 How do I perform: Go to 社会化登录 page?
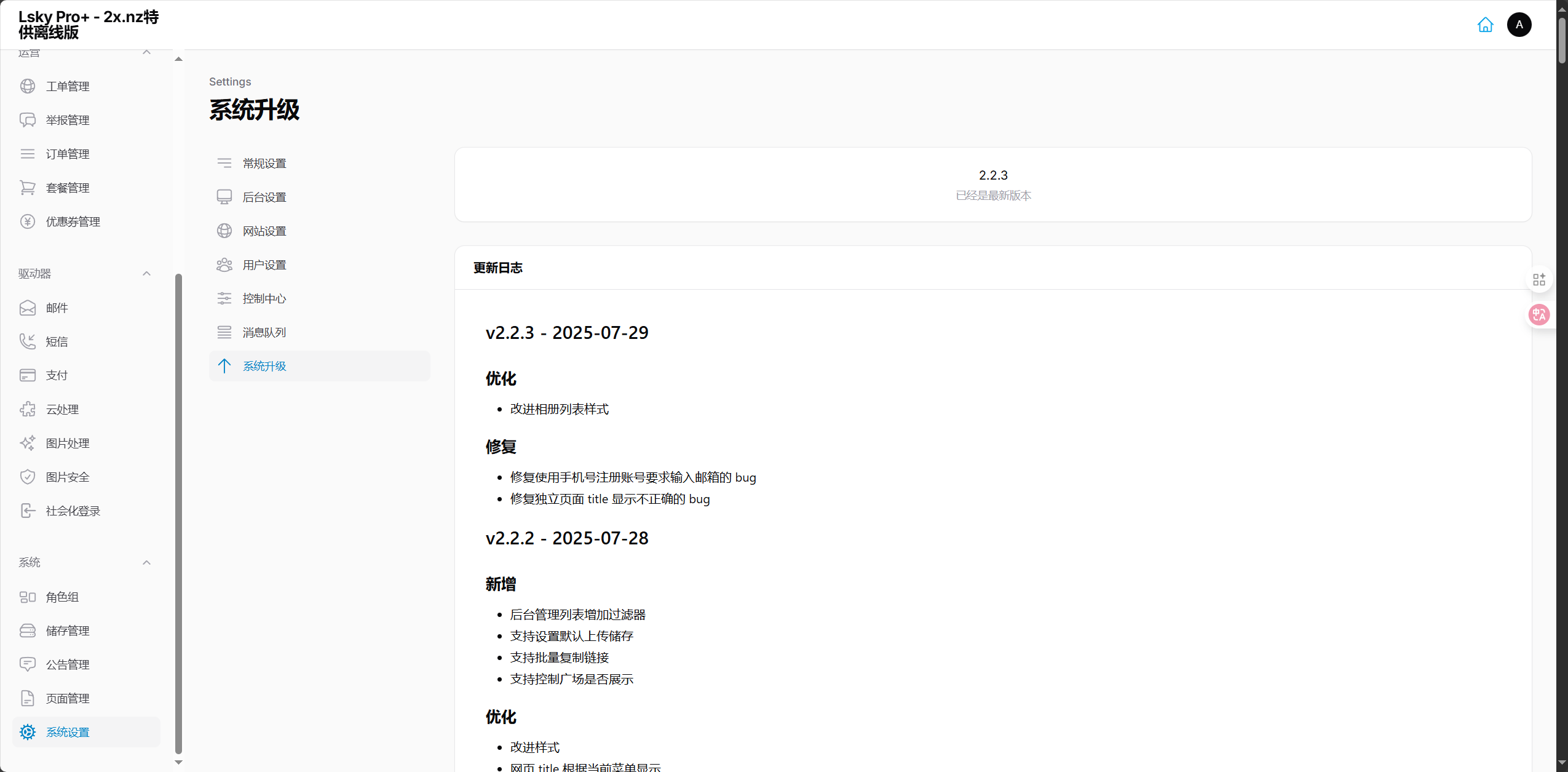[73, 511]
